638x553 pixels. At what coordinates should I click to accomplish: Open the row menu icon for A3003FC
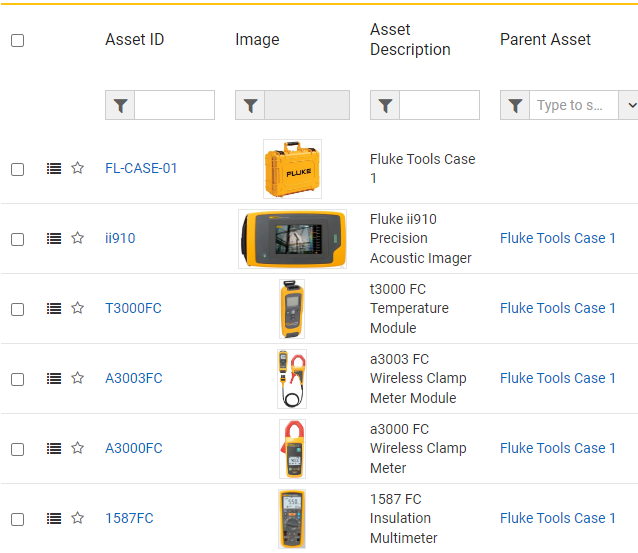(54, 378)
